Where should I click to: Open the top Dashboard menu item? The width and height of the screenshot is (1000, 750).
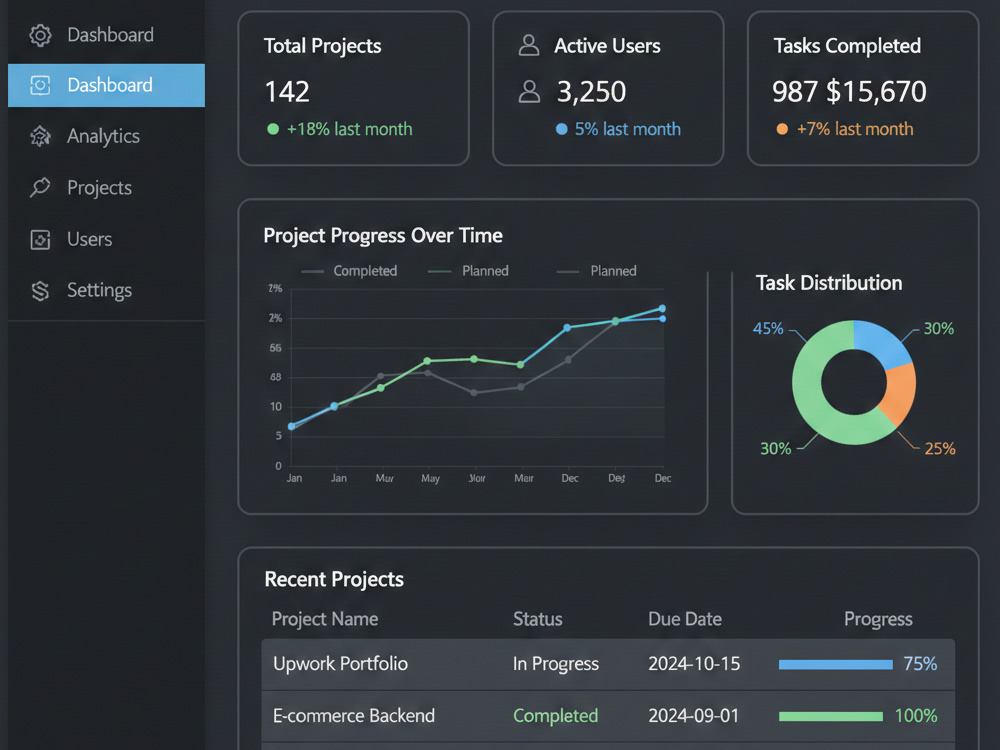107,35
